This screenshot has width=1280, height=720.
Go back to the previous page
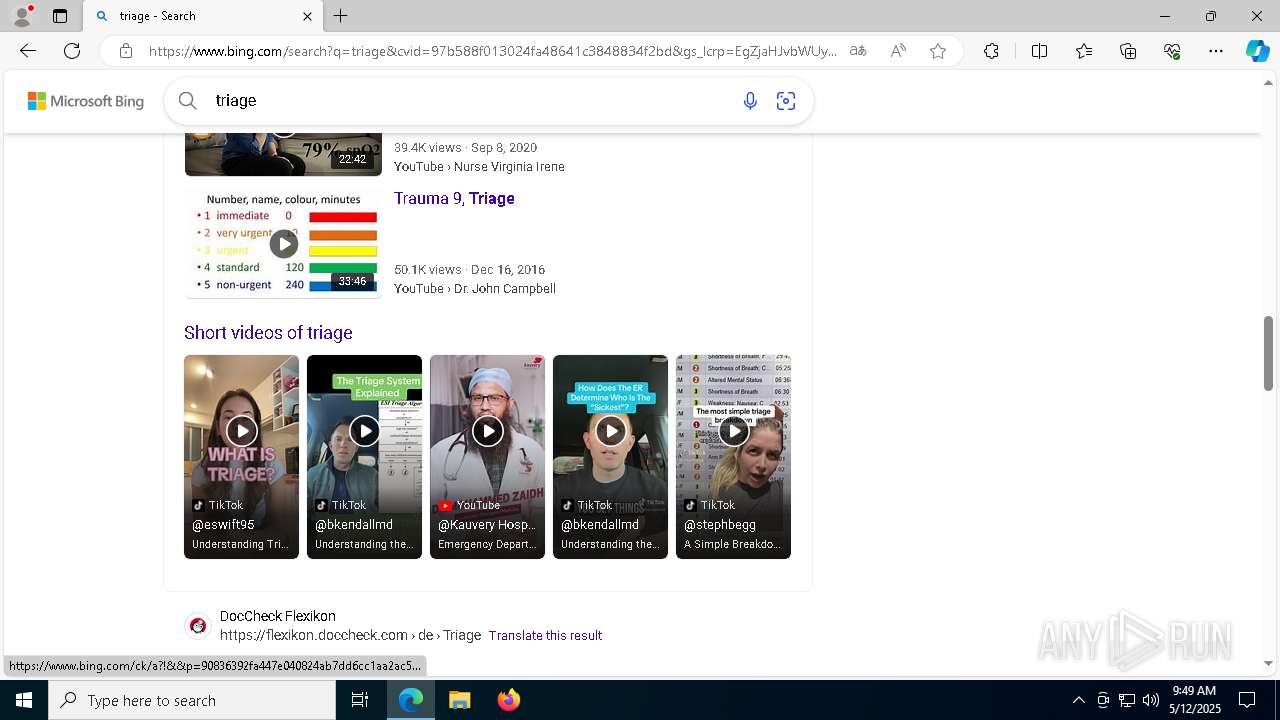coord(28,51)
